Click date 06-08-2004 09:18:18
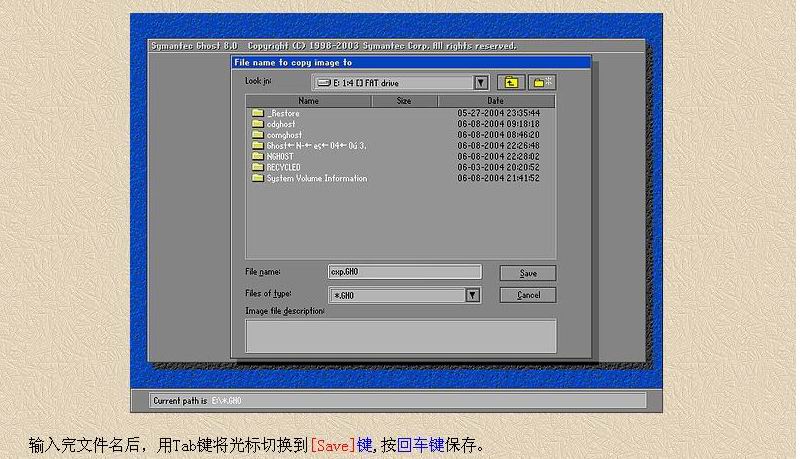The height and width of the screenshot is (459, 803). click(498, 123)
